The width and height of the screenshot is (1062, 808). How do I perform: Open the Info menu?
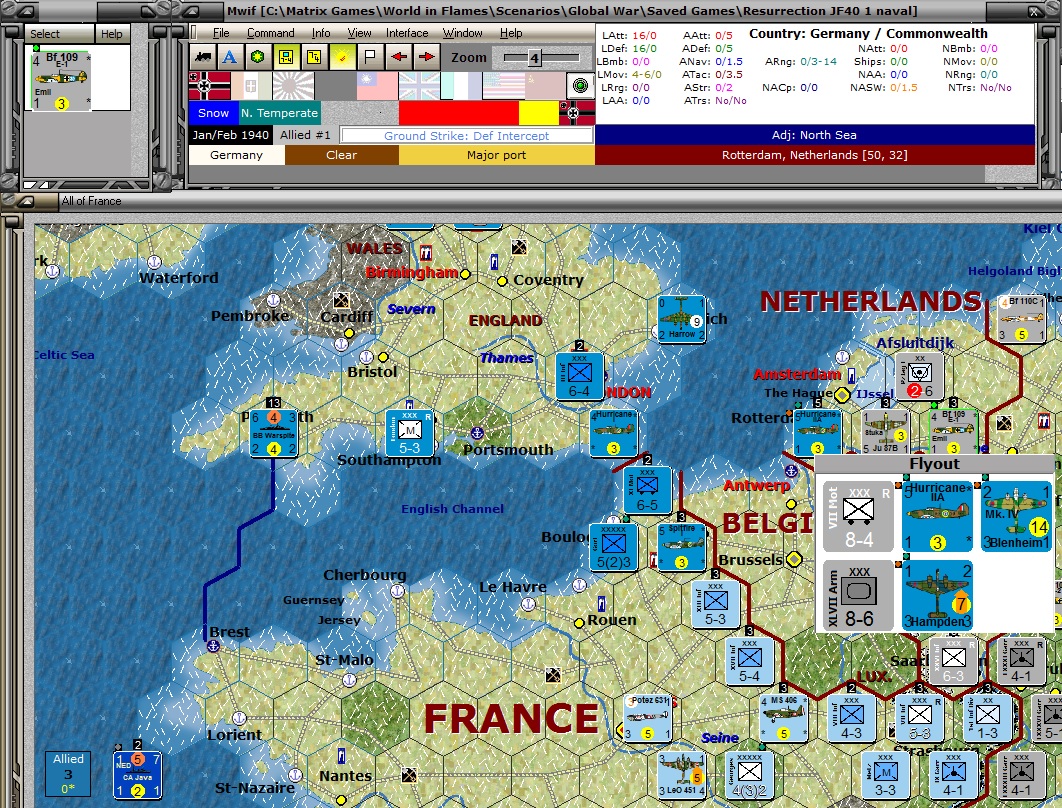[321, 33]
